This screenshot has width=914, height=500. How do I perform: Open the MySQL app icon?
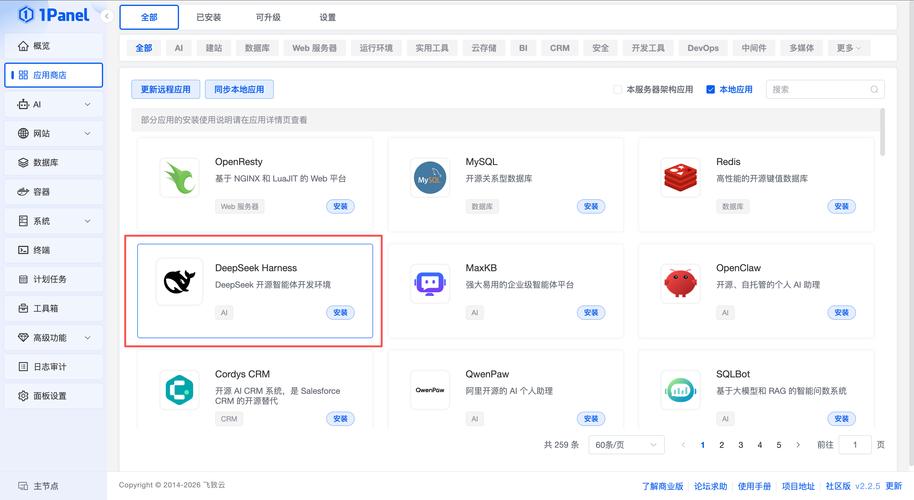coord(430,178)
